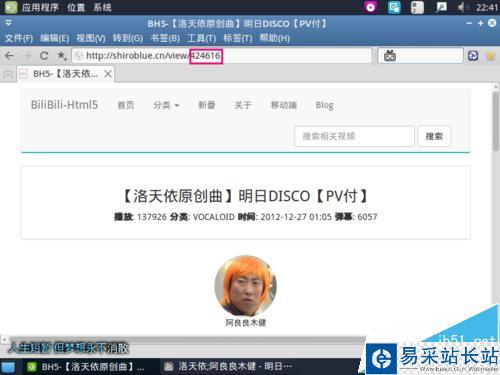Open the 关于 page link
This screenshot has width=500, height=375.
click(243, 105)
